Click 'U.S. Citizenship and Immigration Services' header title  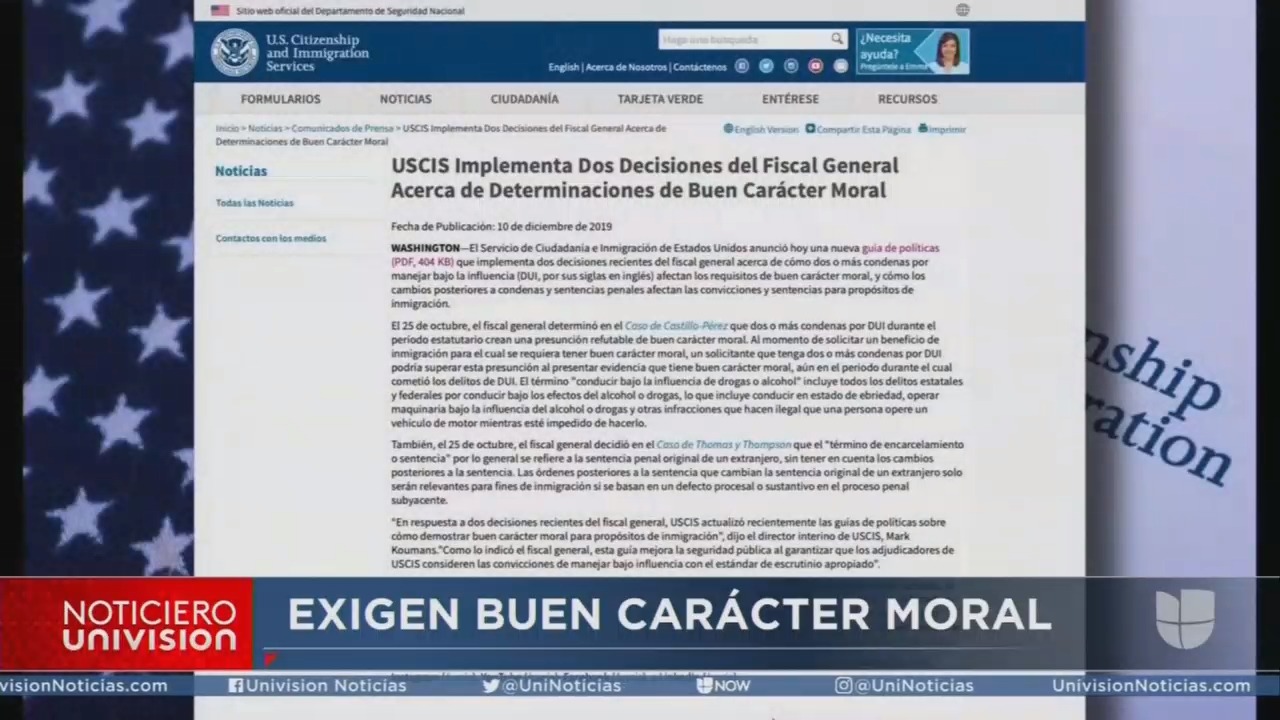pyautogui.click(x=317, y=53)
